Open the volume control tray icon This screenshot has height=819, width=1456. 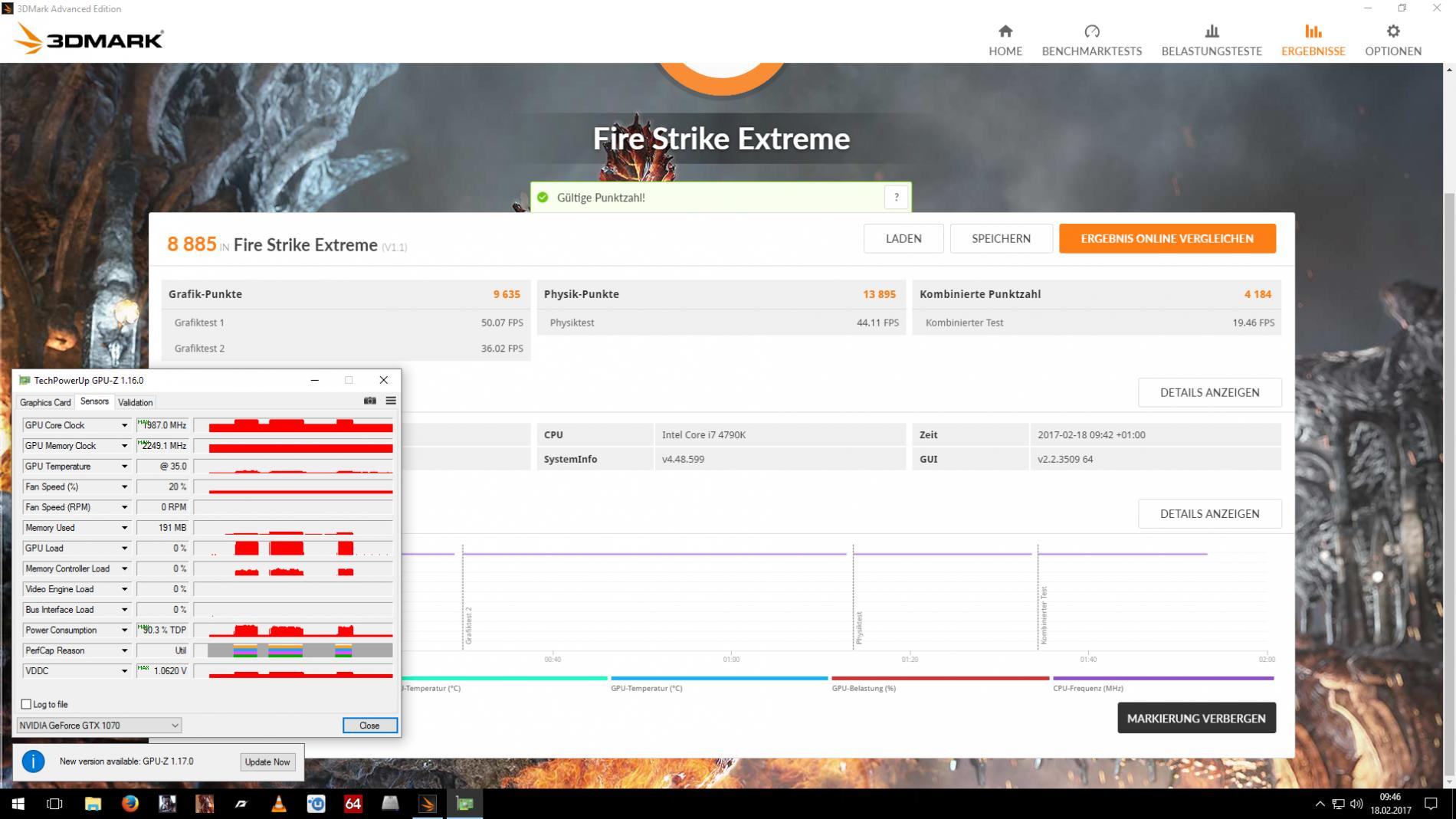(x=1356, y=804)
